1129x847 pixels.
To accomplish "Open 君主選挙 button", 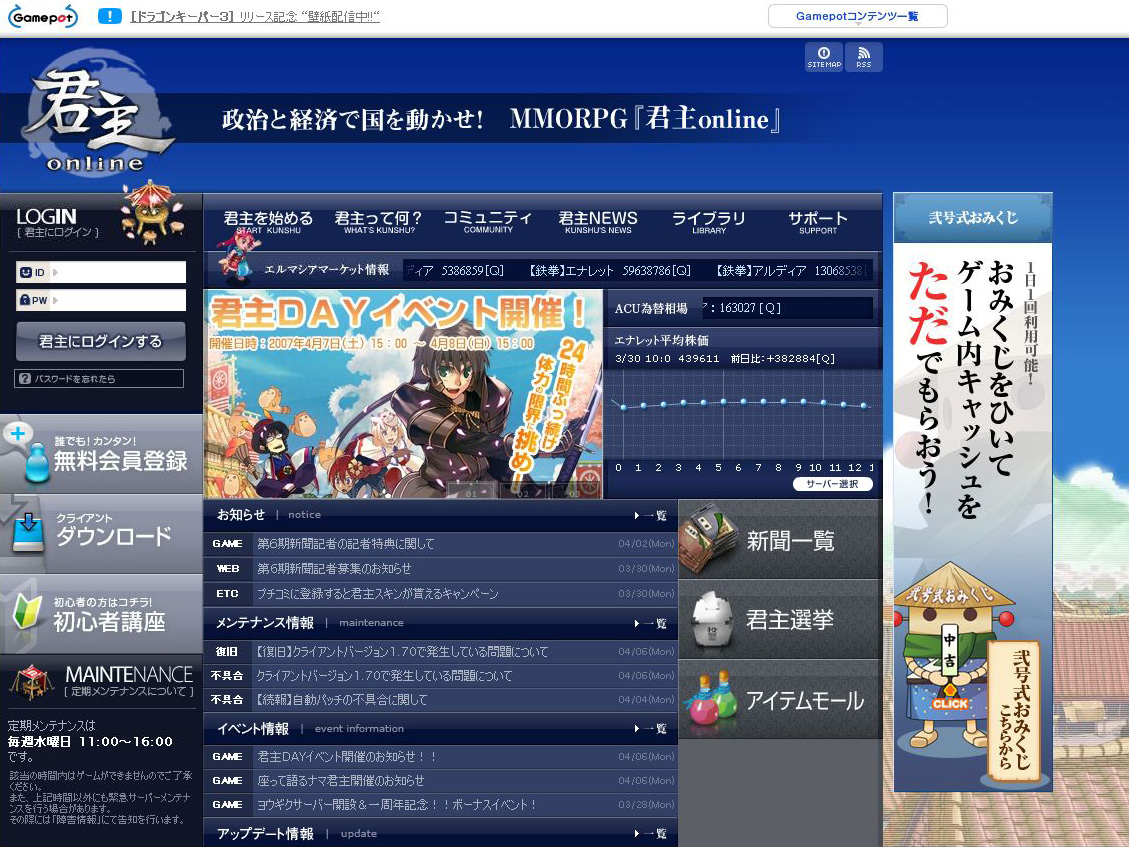I will [x=780, y=619].
